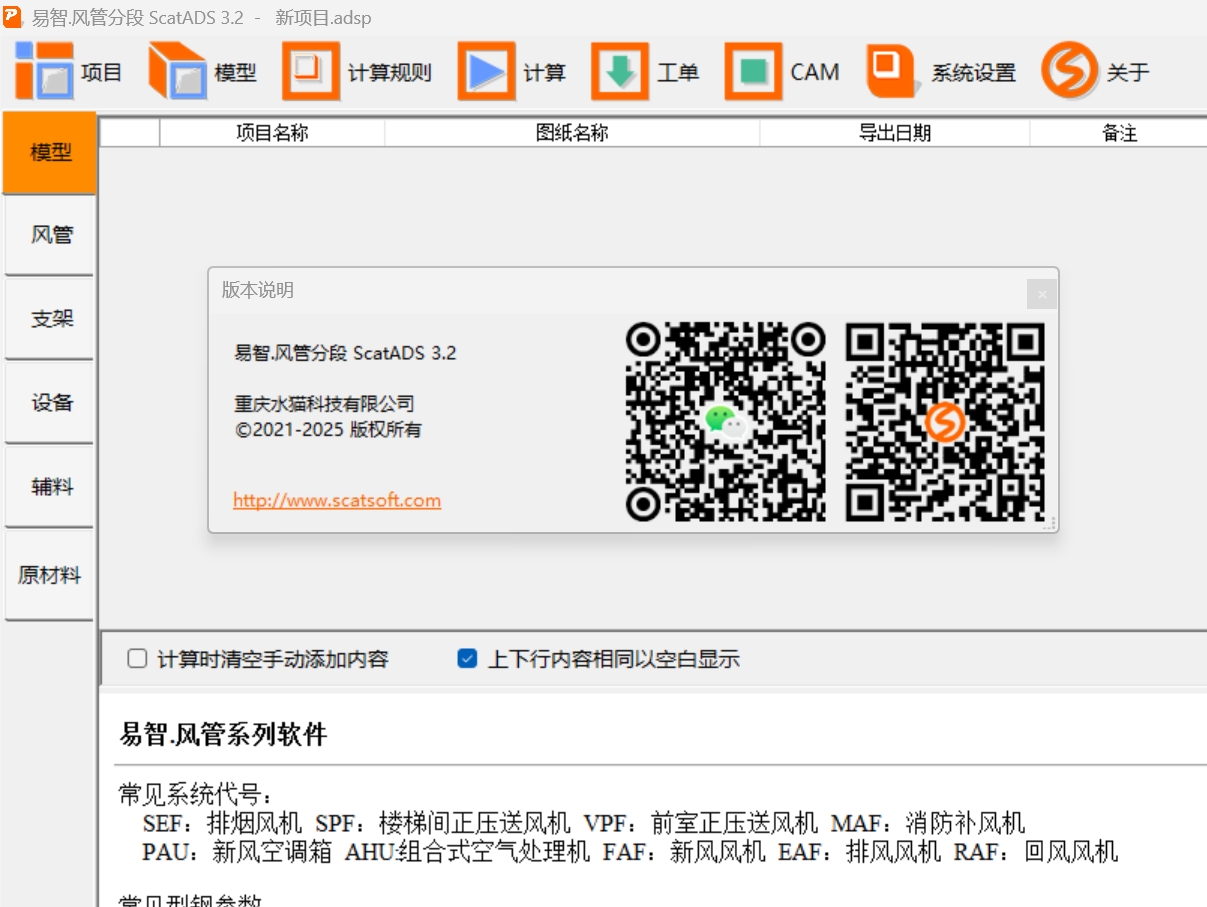The height and width of the screenshot is (907, 1207).
Task: Select the 辅料 side tab
Action: [51, 487]
